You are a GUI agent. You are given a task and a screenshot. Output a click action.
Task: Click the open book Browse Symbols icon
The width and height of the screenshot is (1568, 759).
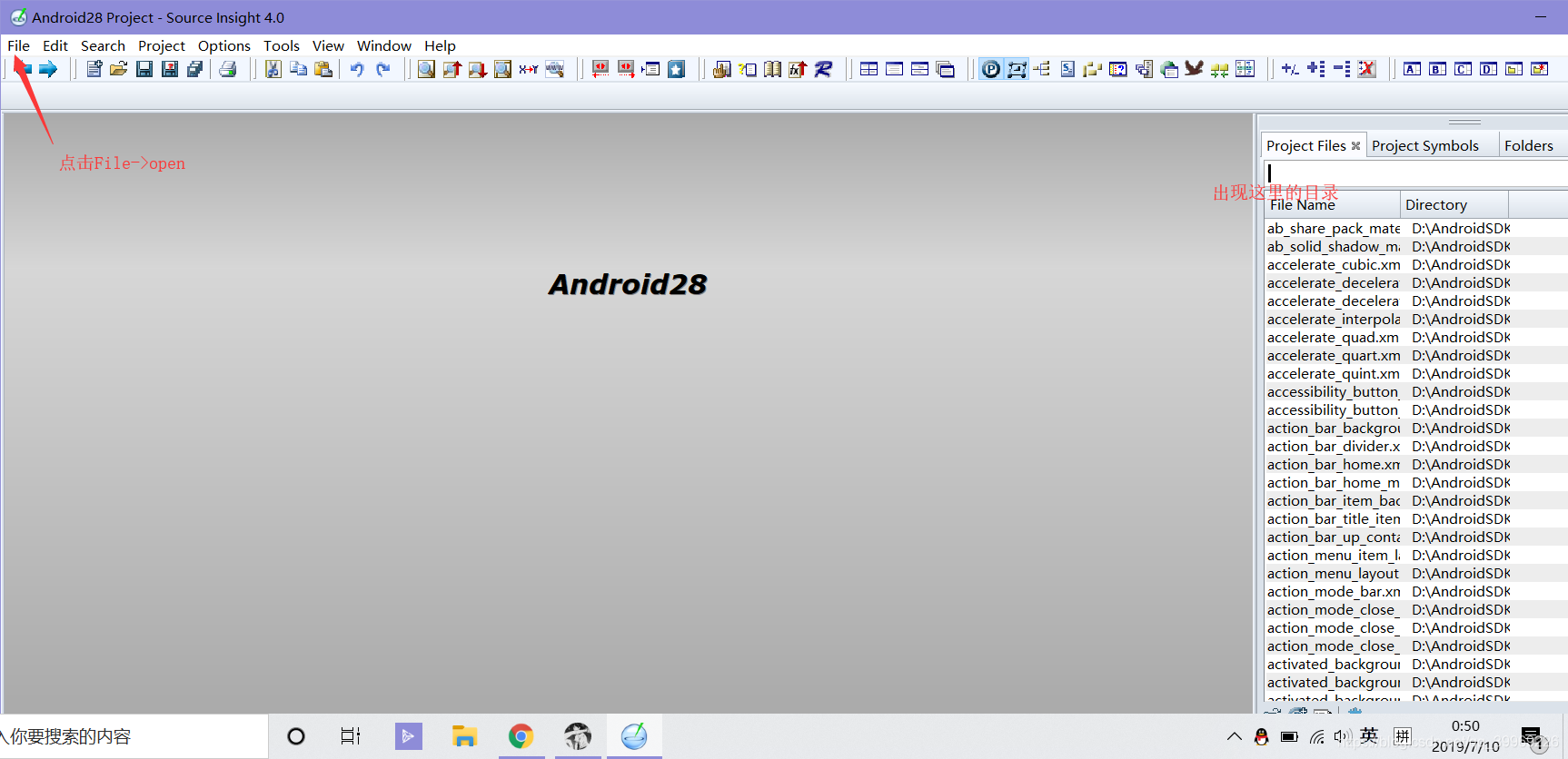[773, 69]
